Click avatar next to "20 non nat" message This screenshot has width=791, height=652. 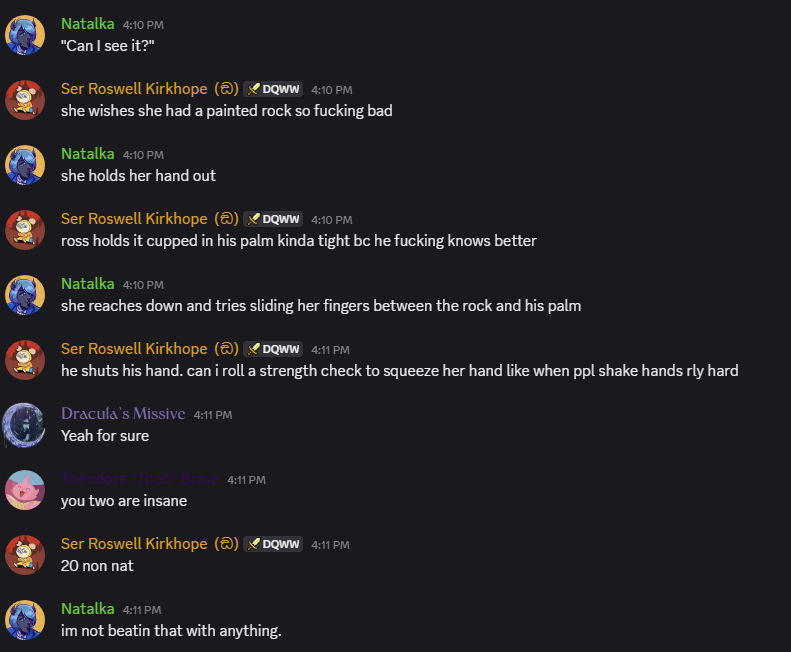tap(25, 555)
